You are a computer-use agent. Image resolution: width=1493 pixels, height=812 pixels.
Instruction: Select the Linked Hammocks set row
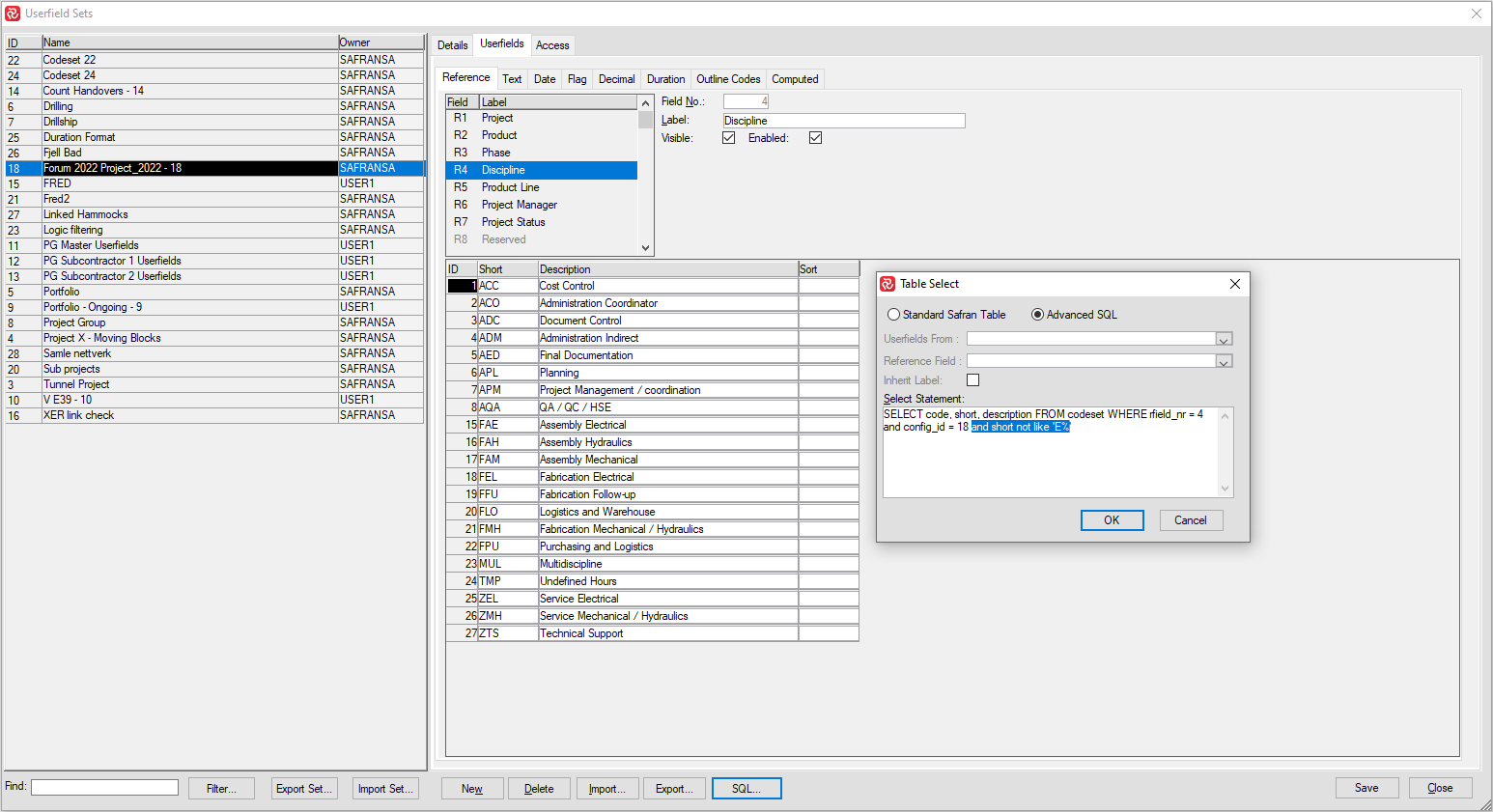coord(214,214)
